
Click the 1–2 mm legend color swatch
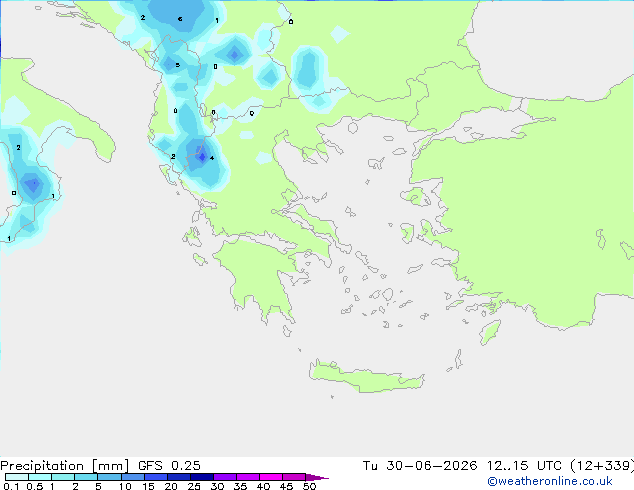point(63,477)
